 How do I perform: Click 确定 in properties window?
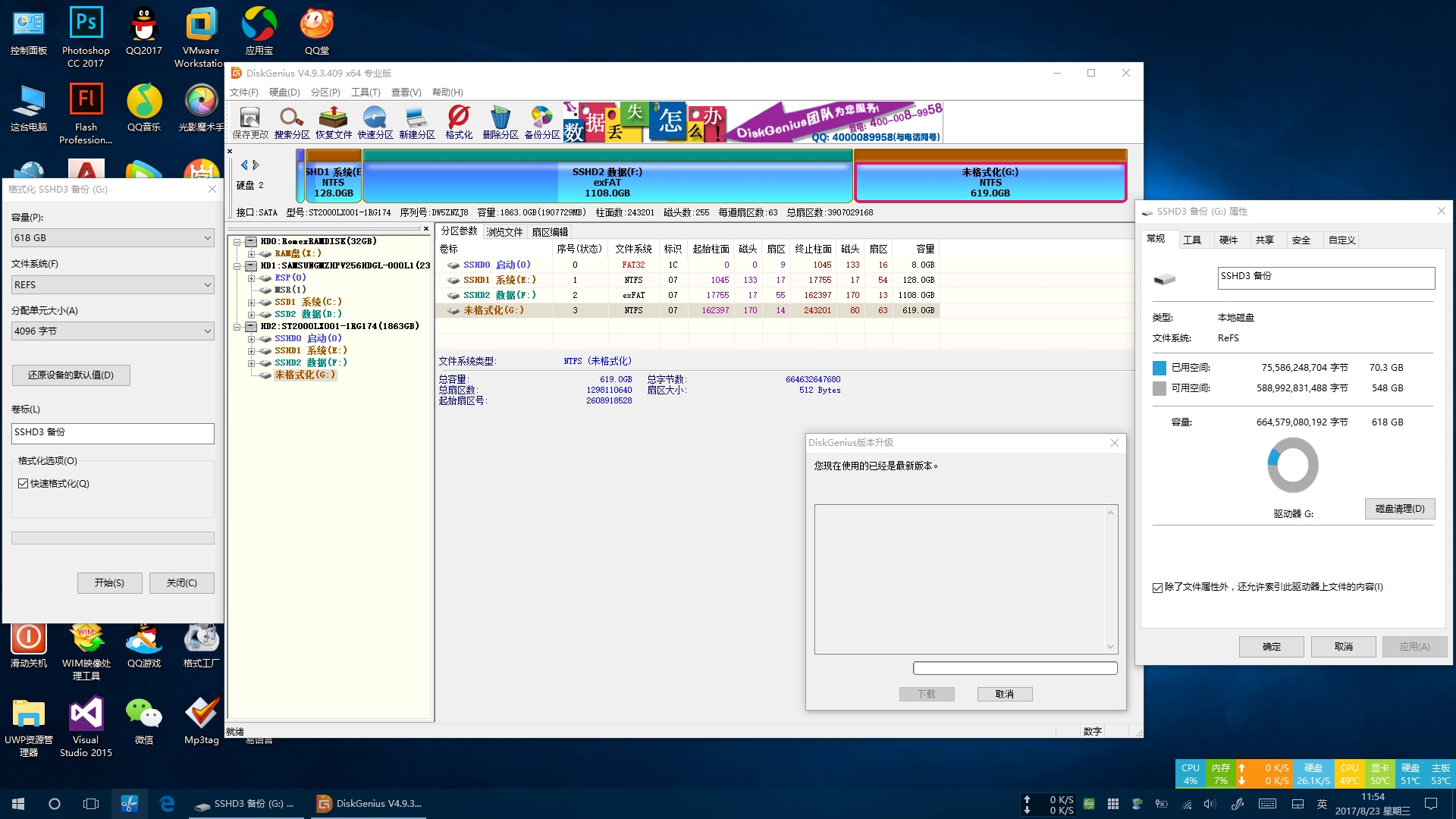pyautogui.click(x=1272, y=647)
